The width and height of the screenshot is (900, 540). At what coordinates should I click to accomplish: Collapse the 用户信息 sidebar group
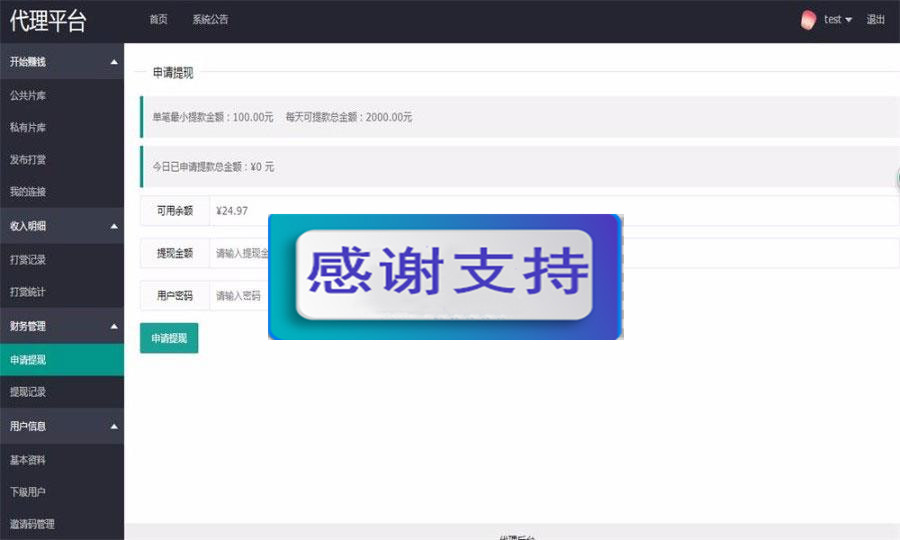coord(62,426)
